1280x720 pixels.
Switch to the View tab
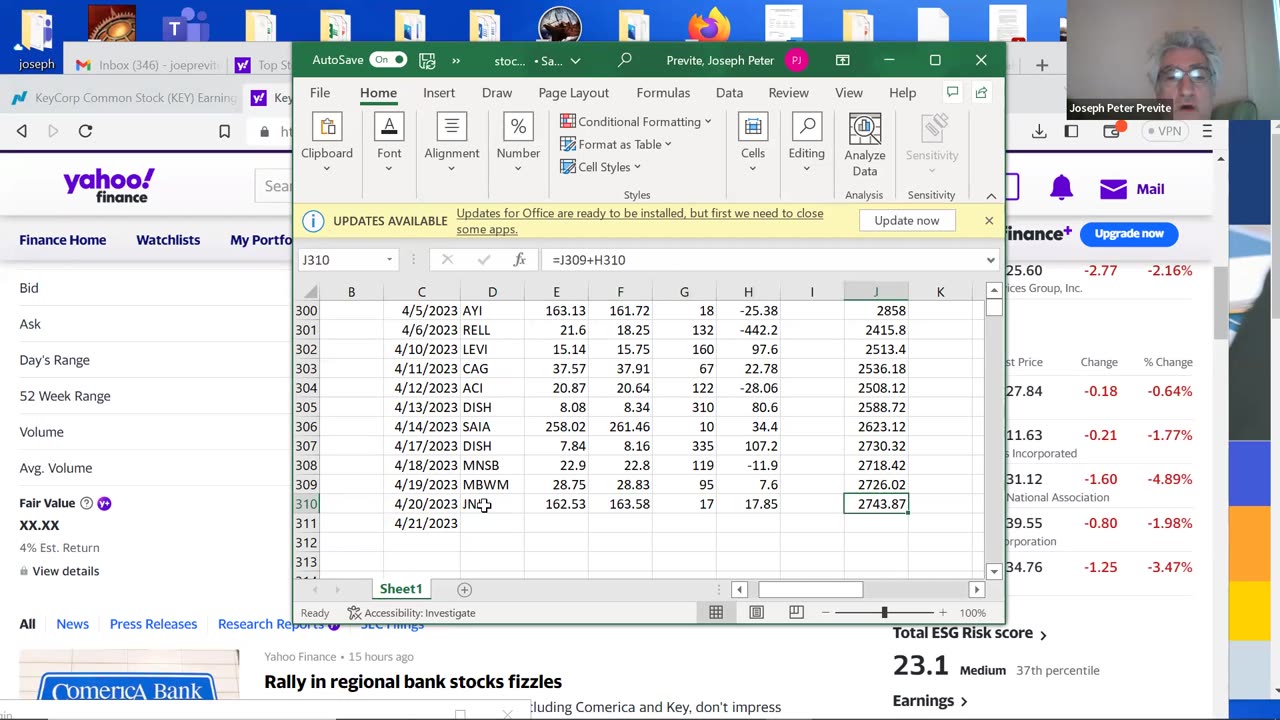click(849, 93)
